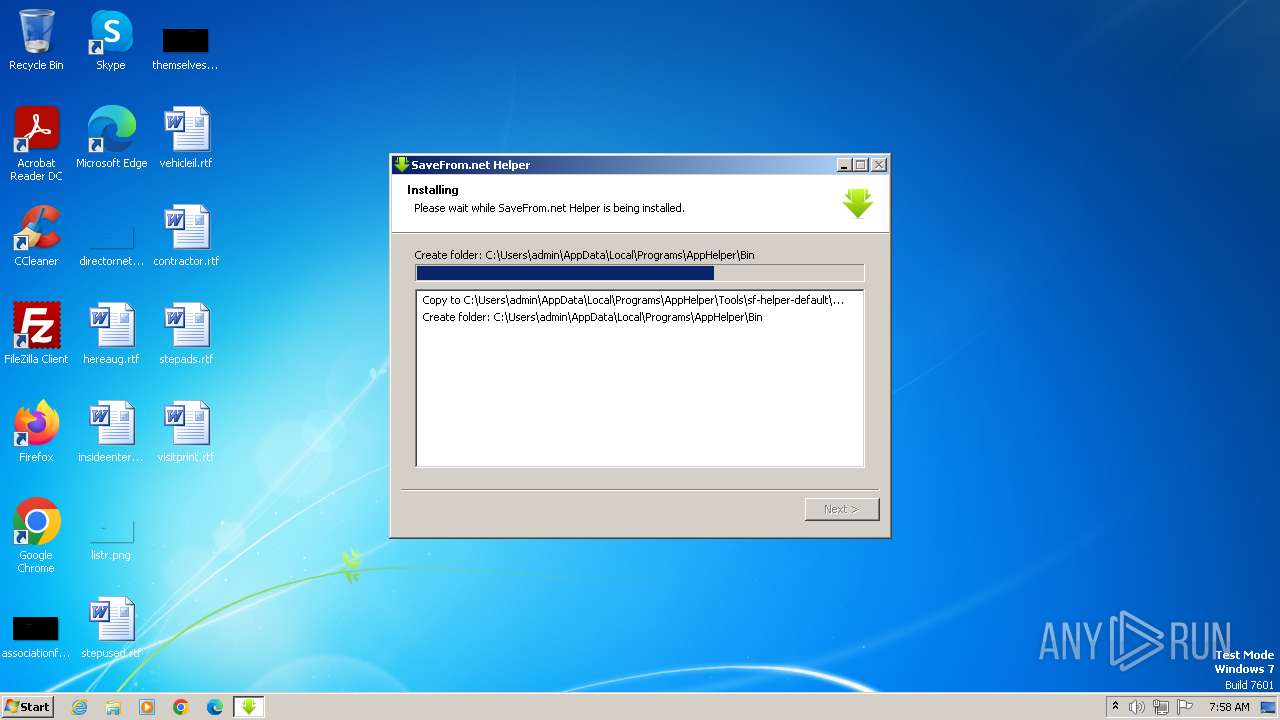This screenshot has height=720, width=1280.
Task: Click the disabled Next > button
Action: (x=842, y=509)
